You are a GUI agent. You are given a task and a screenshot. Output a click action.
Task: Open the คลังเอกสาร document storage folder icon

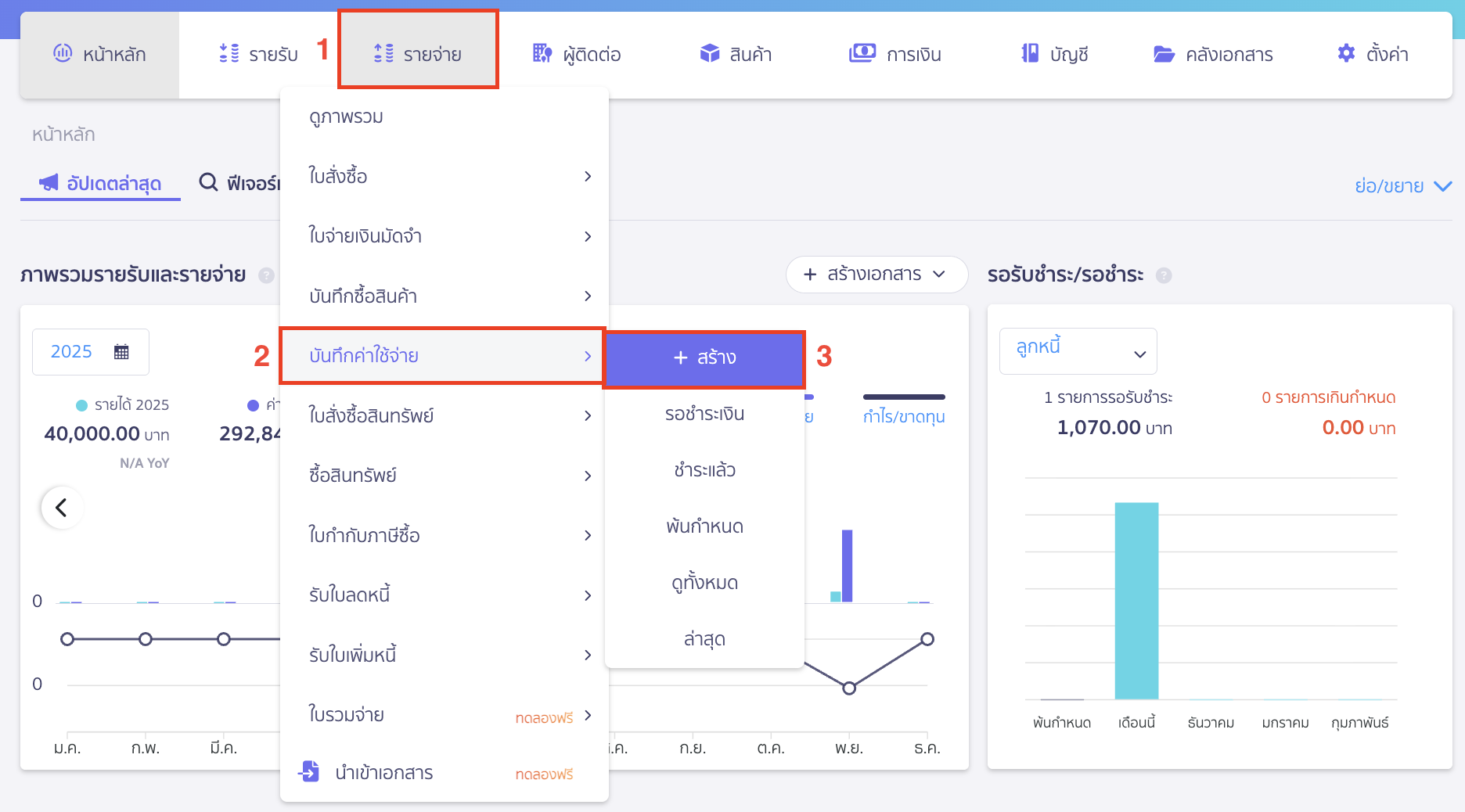pos(1163,53)
